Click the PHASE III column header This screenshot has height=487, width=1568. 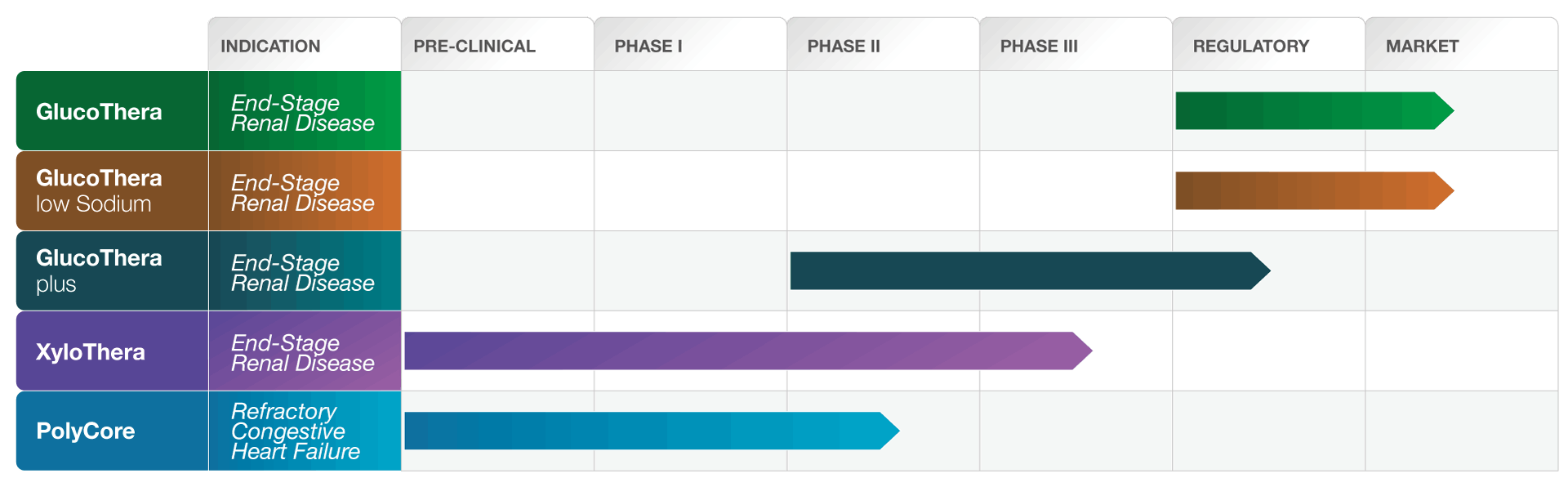1076,45
